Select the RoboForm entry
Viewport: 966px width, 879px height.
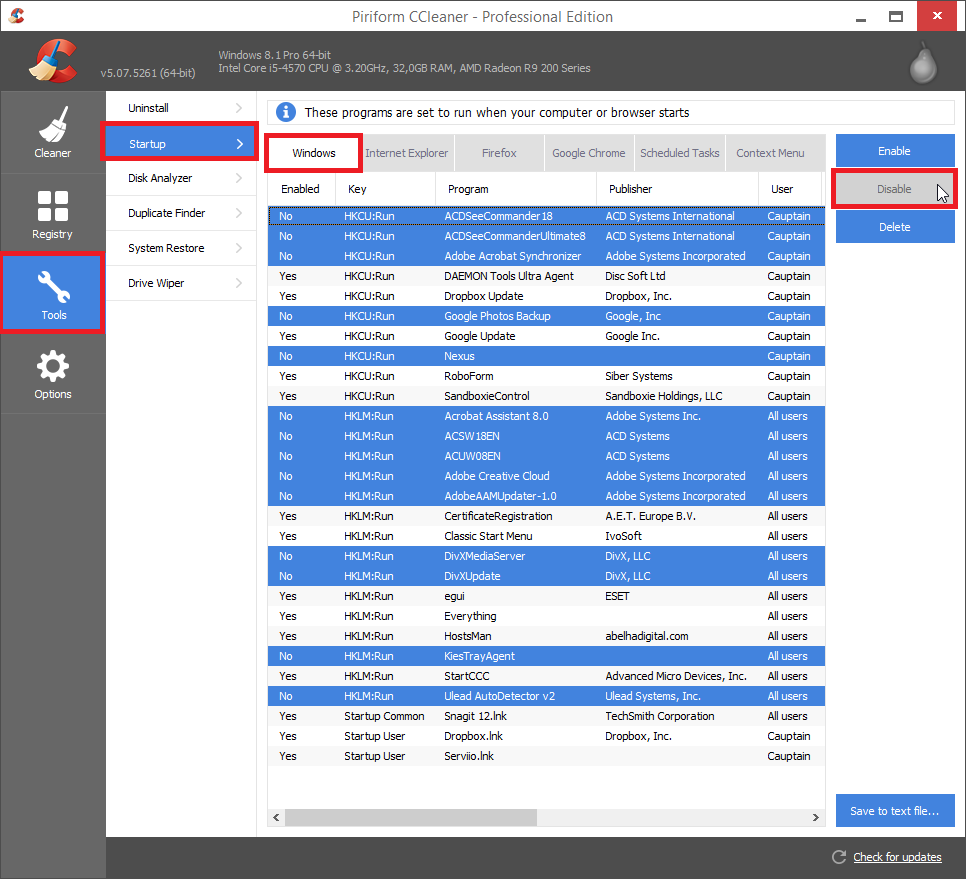pyautogui.click(x=546, y=376)
